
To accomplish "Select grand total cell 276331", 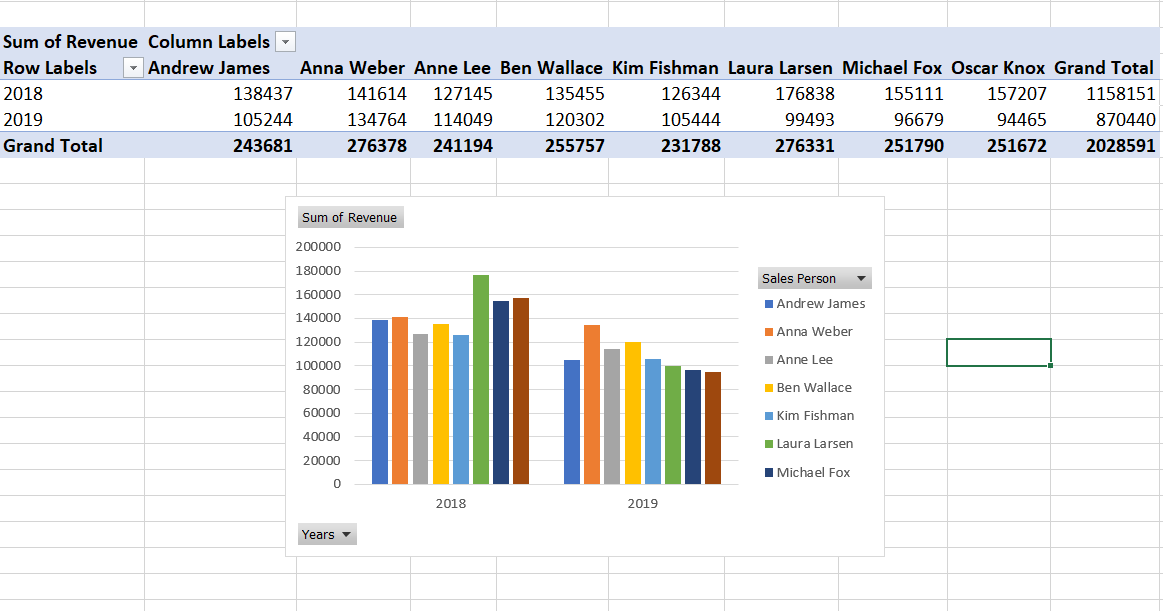I will 781,145.
